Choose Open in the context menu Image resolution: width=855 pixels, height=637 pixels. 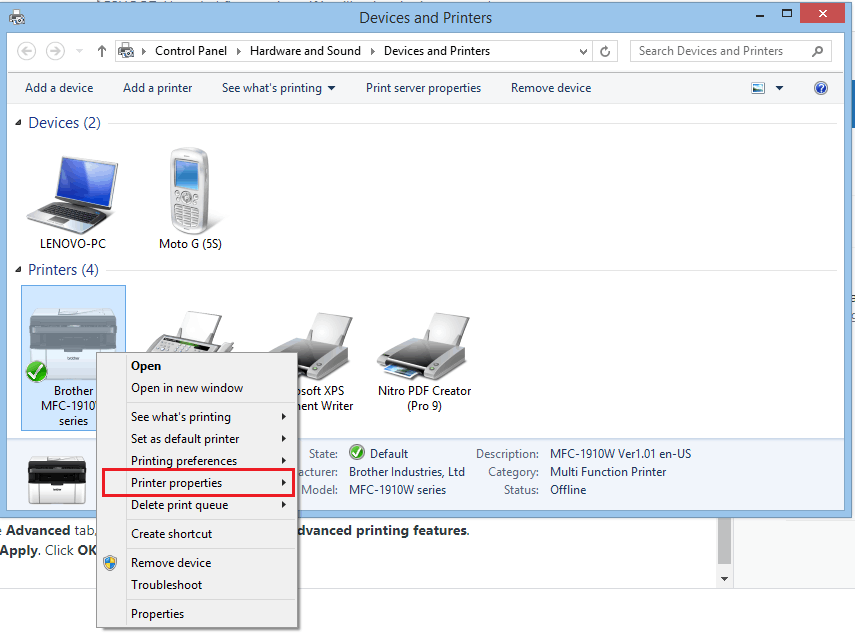[x=197, y=366]
